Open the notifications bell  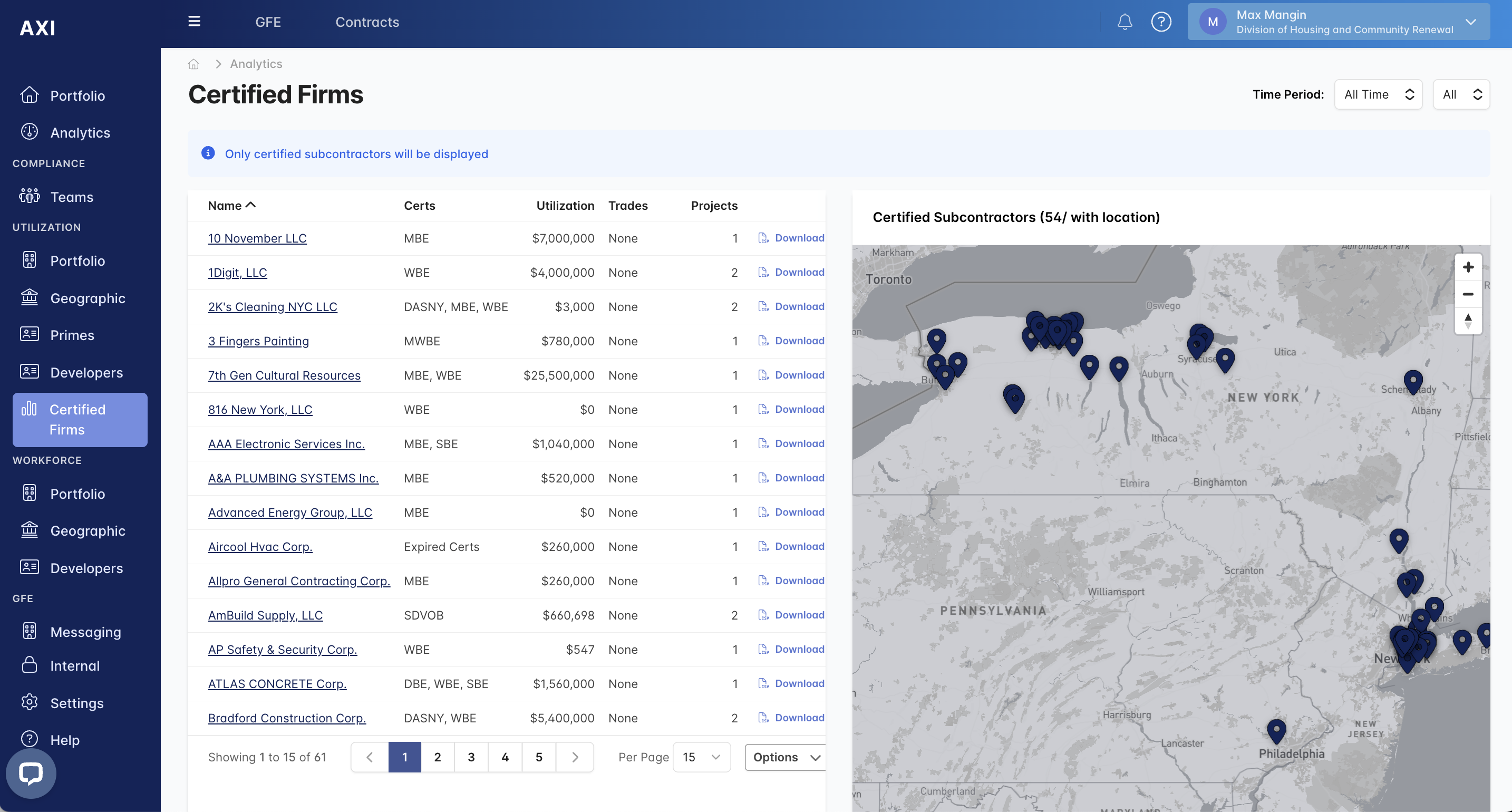[1124, 22]
